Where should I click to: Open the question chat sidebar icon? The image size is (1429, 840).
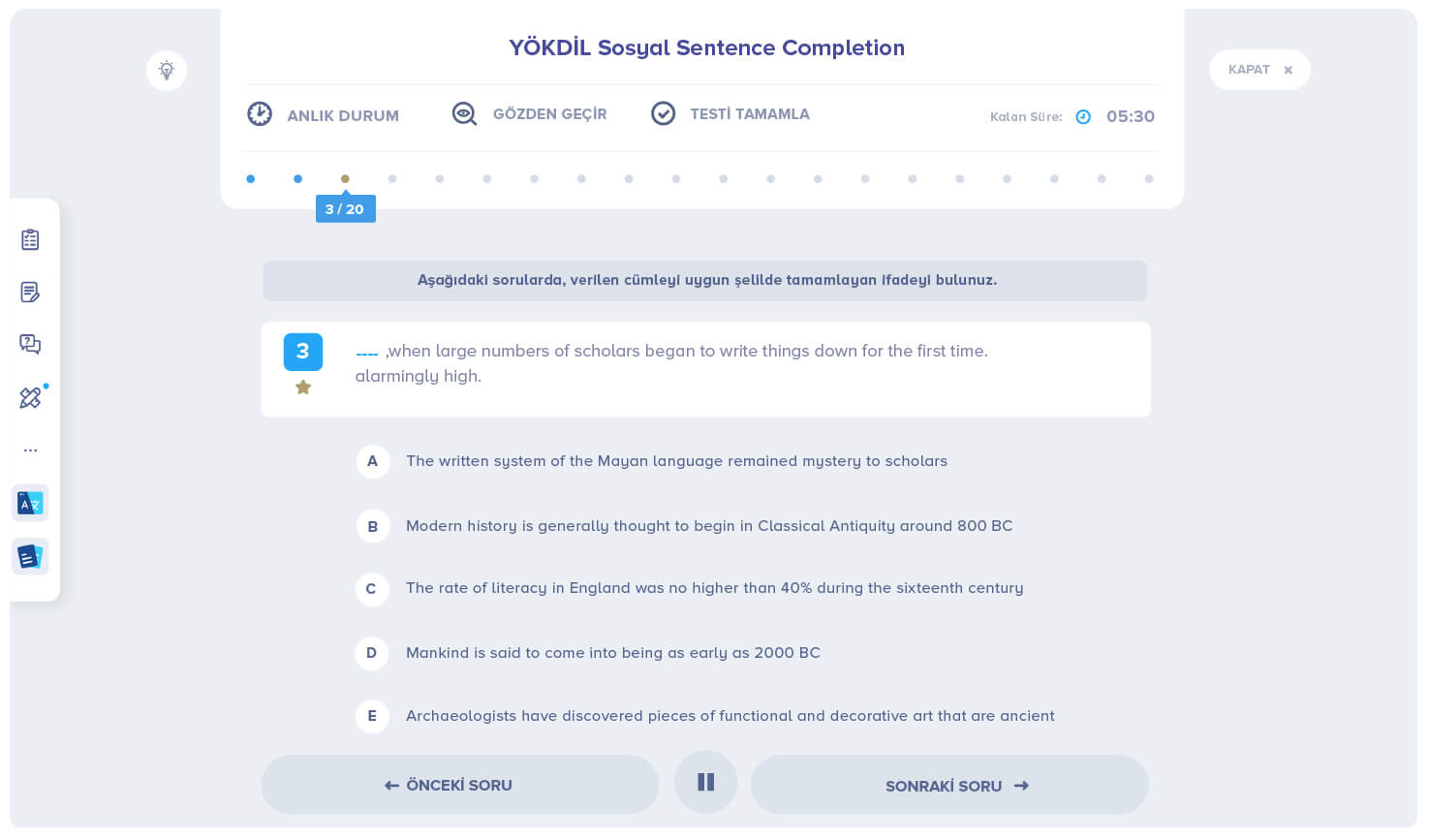[x=30, y=344]
